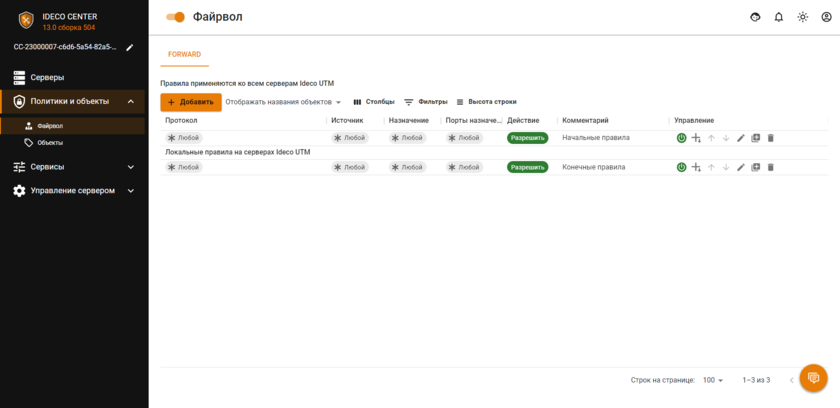Screen dimensions: 840x408
Task: Click the orange Добавить button
Action: pos(191,102)
